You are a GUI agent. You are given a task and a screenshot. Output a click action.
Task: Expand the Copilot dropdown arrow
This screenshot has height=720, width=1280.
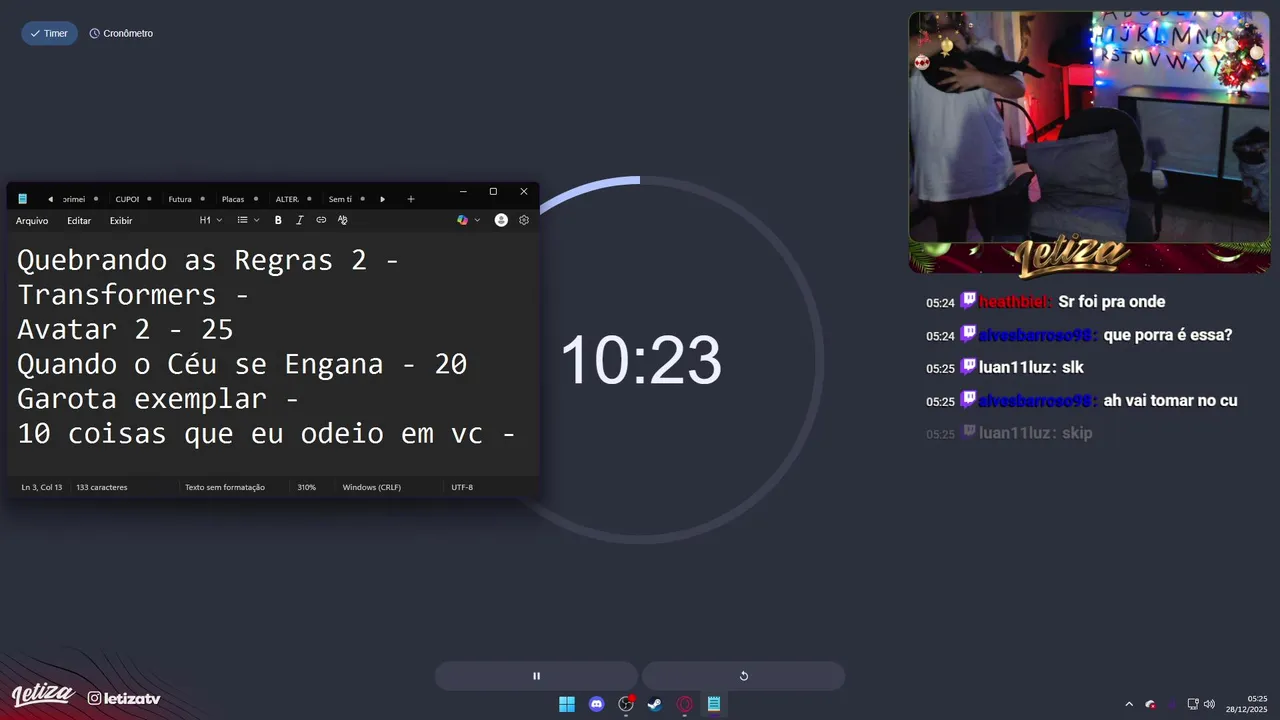point(477,220)
